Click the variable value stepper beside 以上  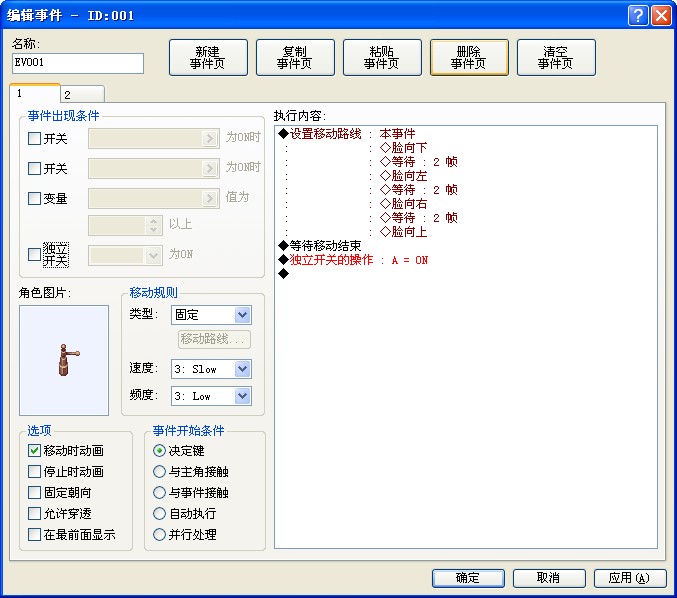coord(153,225)
